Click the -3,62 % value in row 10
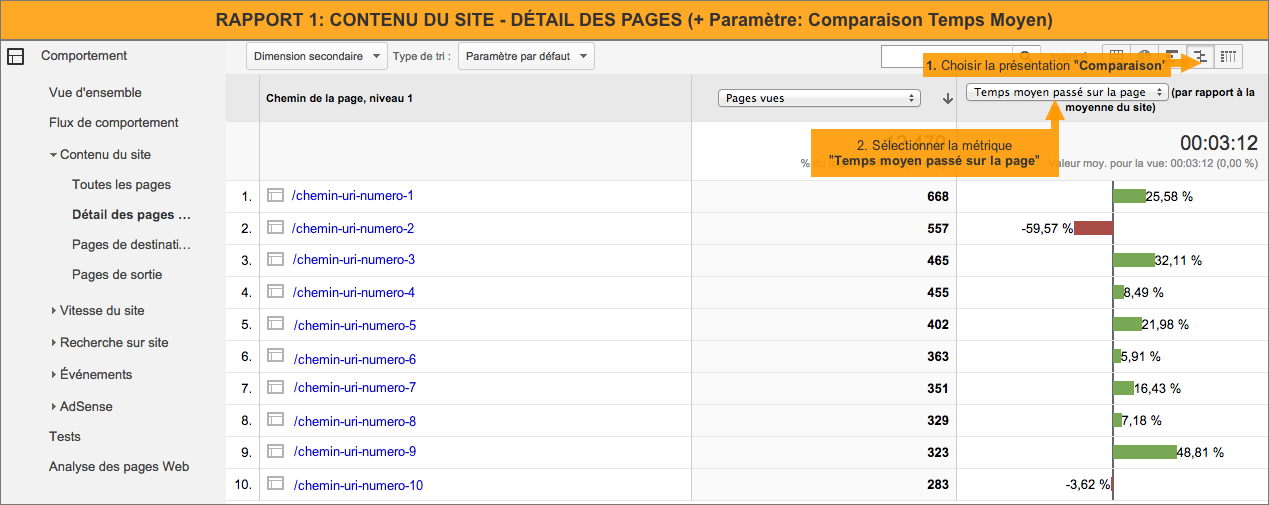Viewport: 1269px width, 505px height. (1088, 485)
